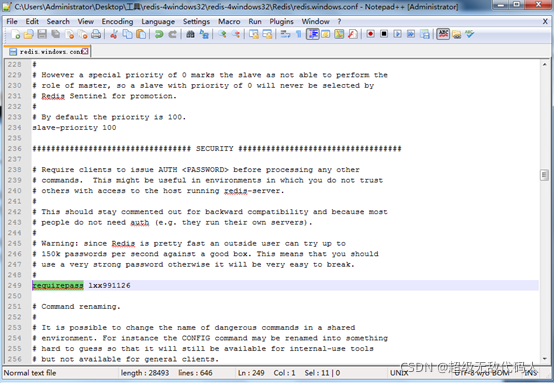This screenshot has width=554, height=383.
Task: Play back the recorded macro icon
Action: (397, 34)
